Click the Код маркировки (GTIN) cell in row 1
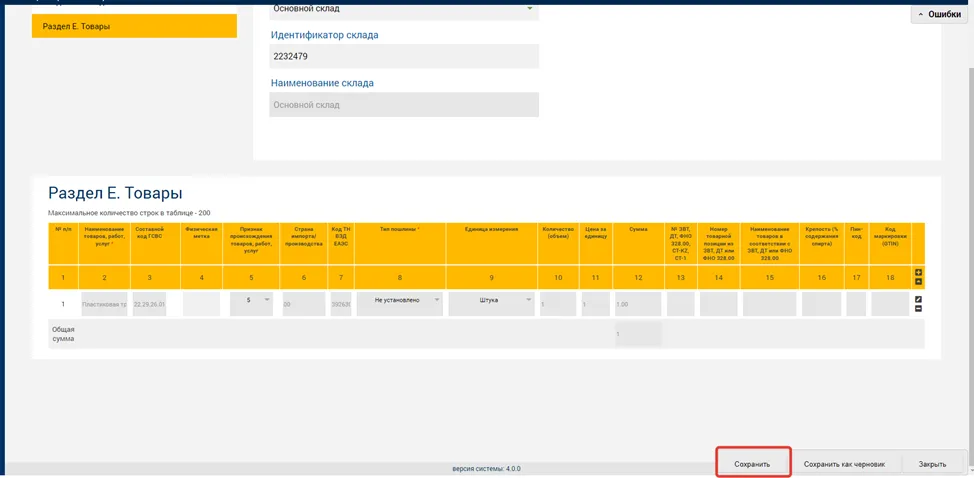The width and height of the screenshot is (974, 478). 890,304
